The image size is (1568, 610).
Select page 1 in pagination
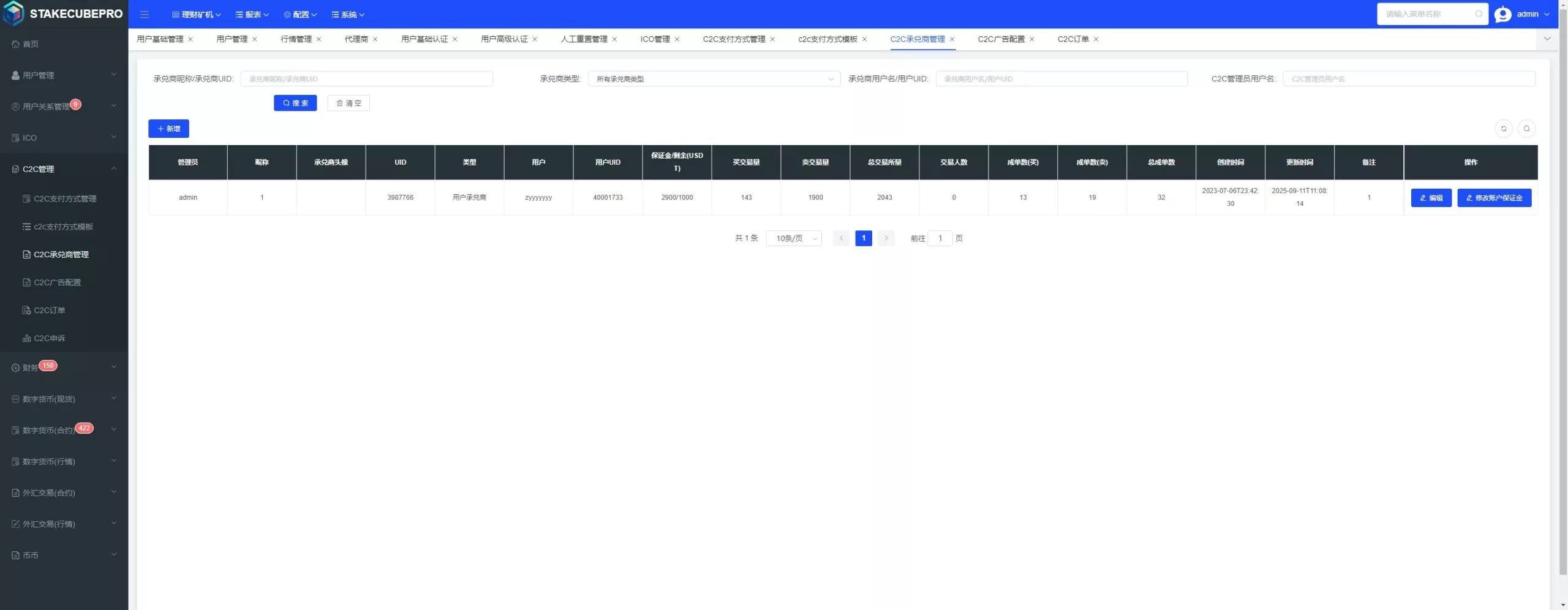pyautogui.click(x=863, y=238)
